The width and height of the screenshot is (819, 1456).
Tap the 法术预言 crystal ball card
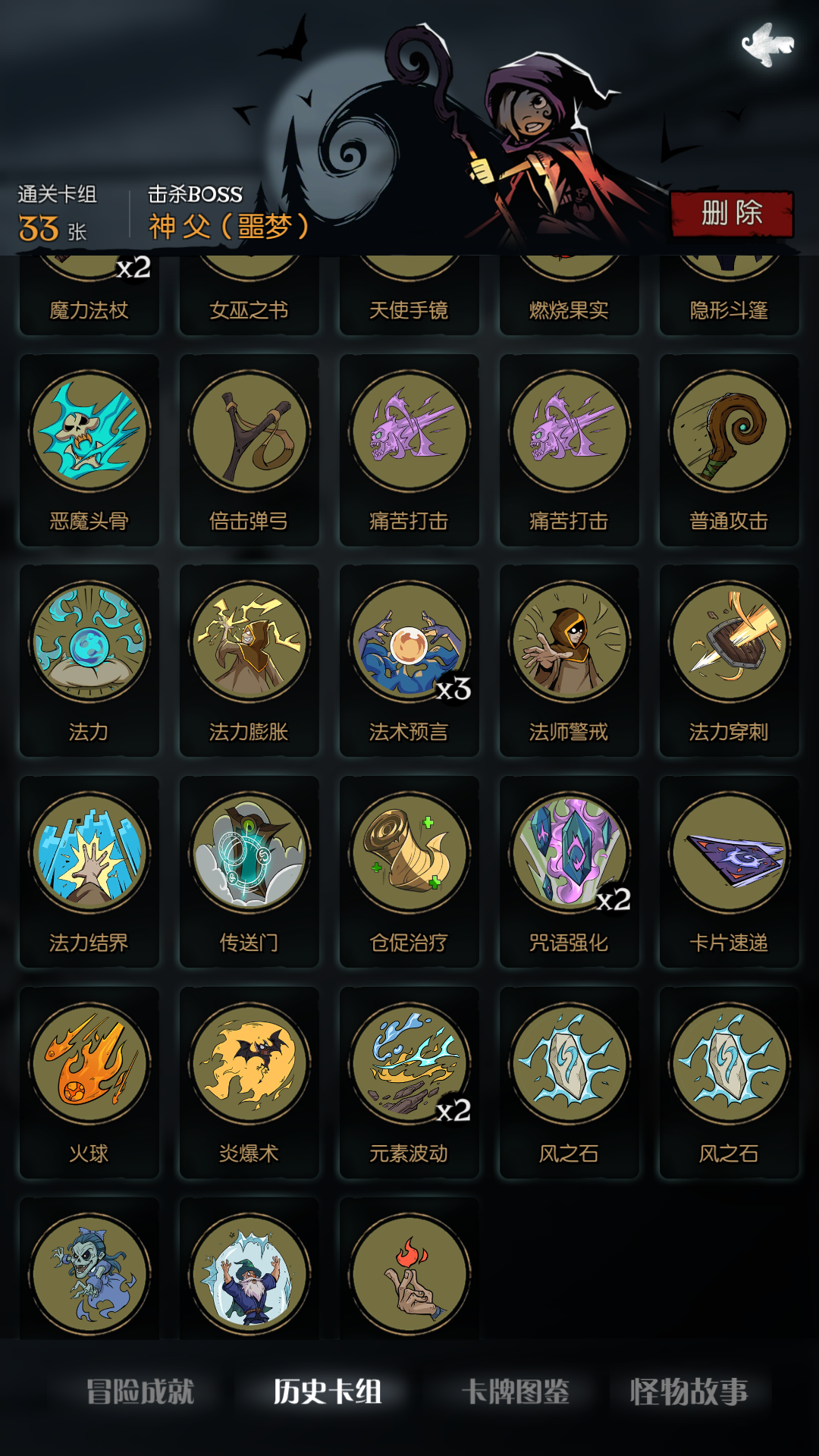(x=409, y=661)
